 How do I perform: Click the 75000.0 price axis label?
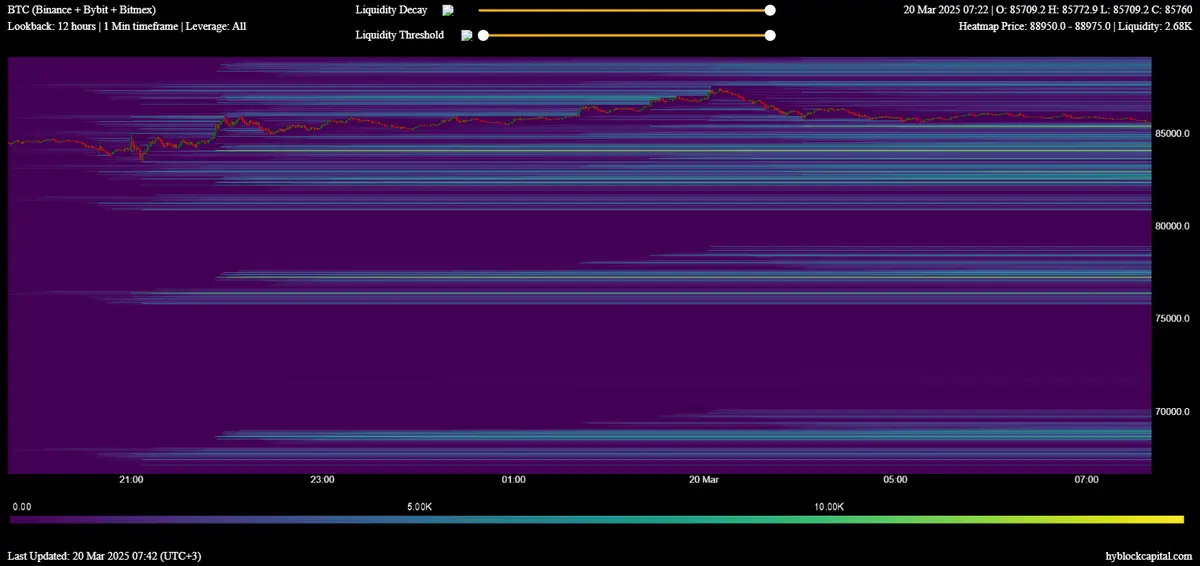pos(1172,319)
